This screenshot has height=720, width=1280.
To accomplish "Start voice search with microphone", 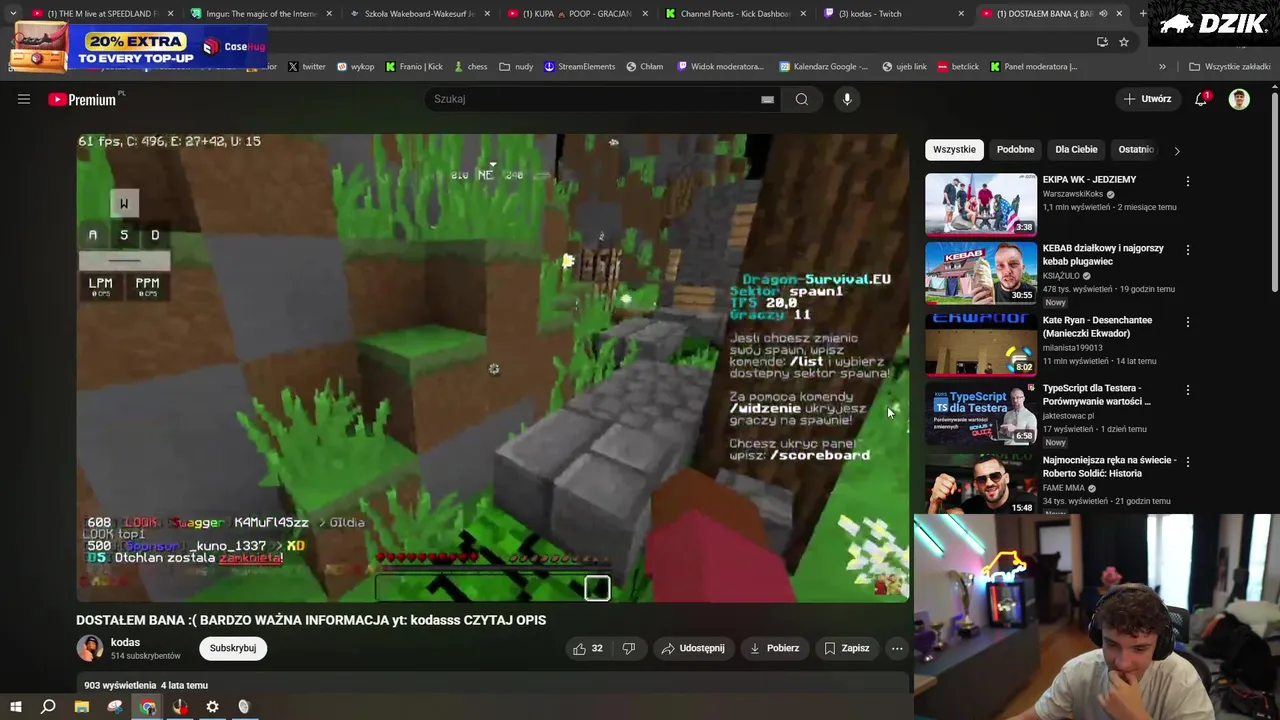I will [847, 99].
